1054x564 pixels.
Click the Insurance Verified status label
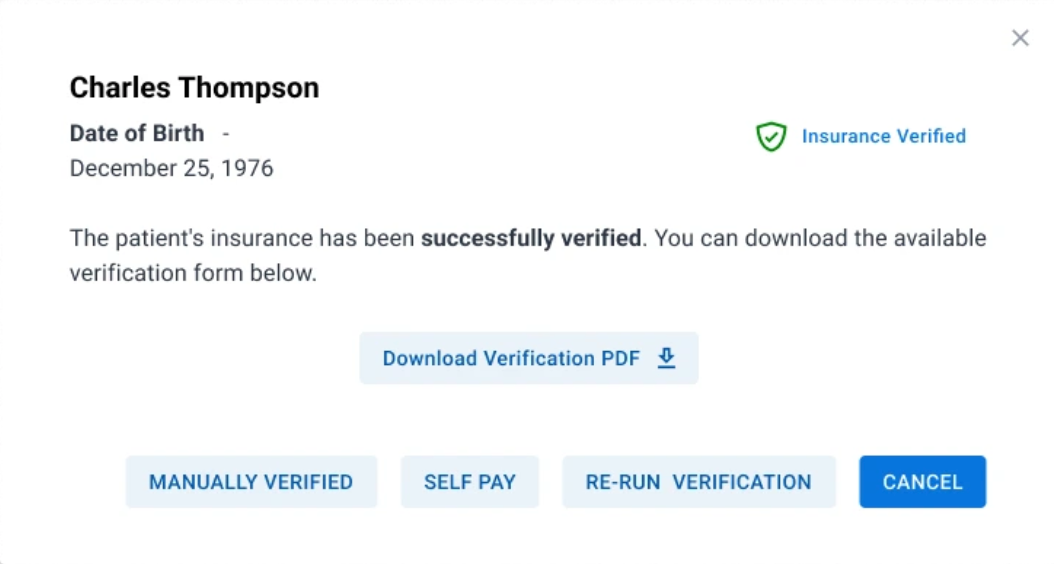pyautogui.click(x=883, y=136)
